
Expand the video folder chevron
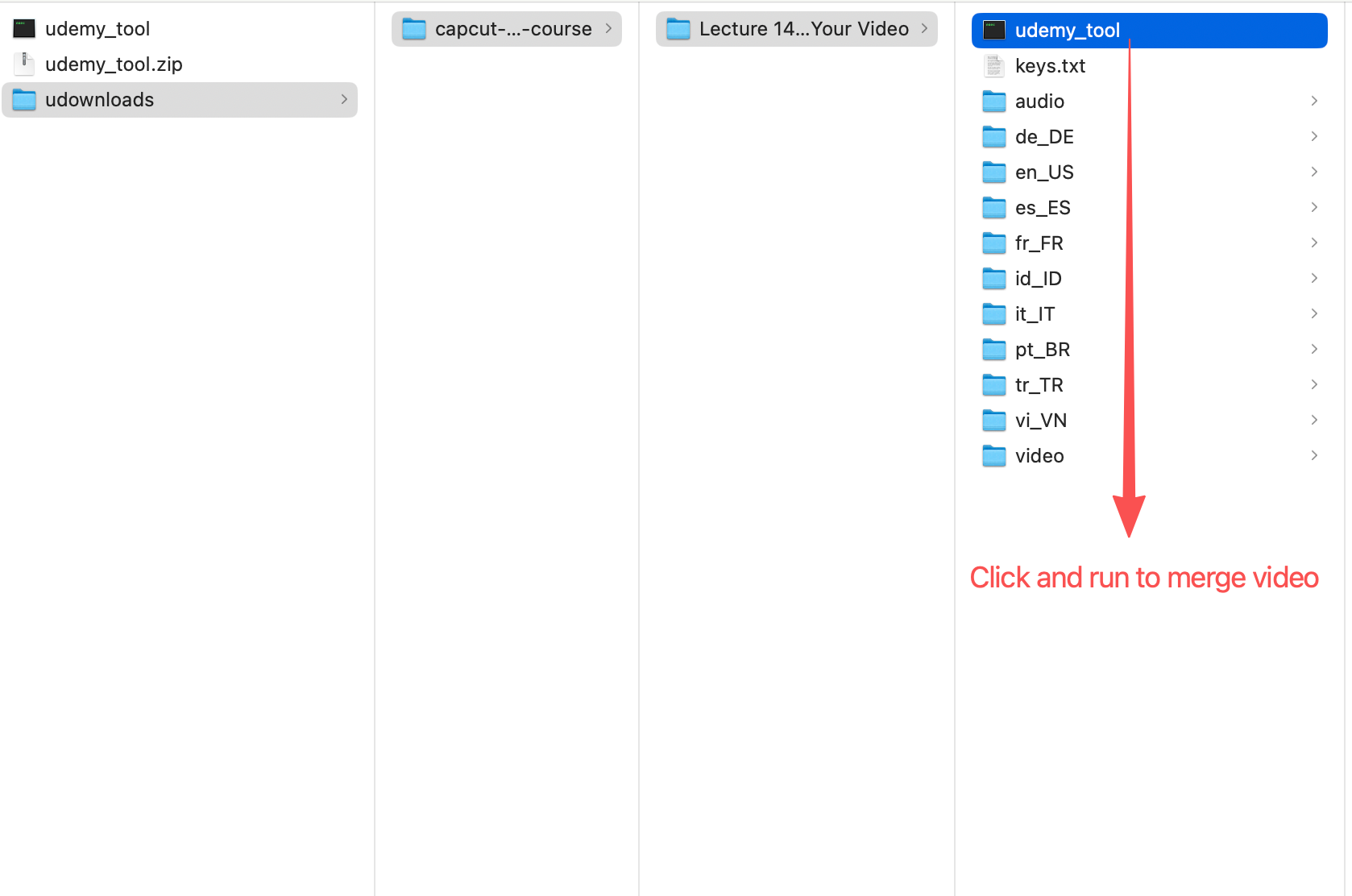point(1314,455)
